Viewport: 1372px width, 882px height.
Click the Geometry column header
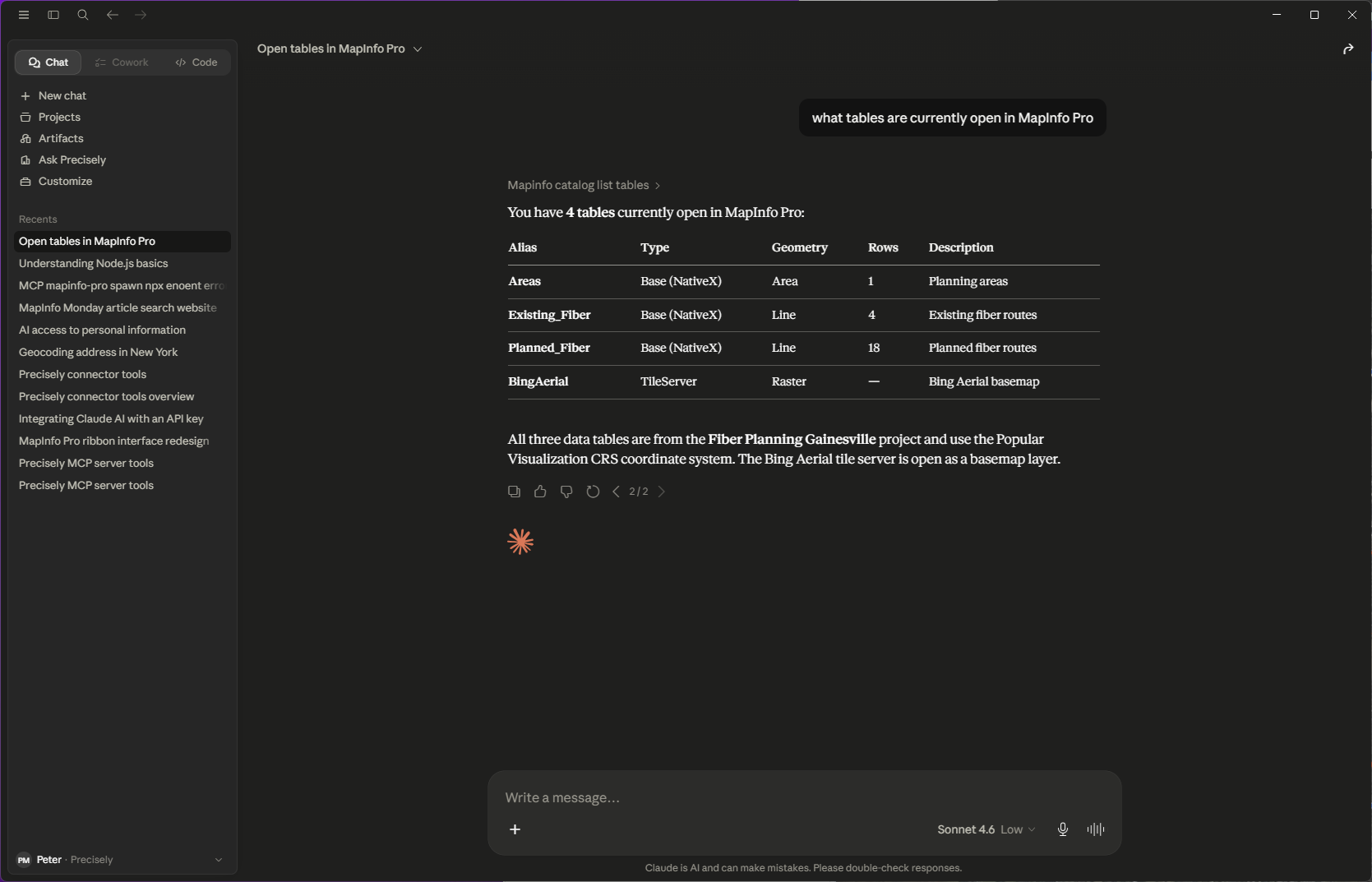tap(800, 248)
